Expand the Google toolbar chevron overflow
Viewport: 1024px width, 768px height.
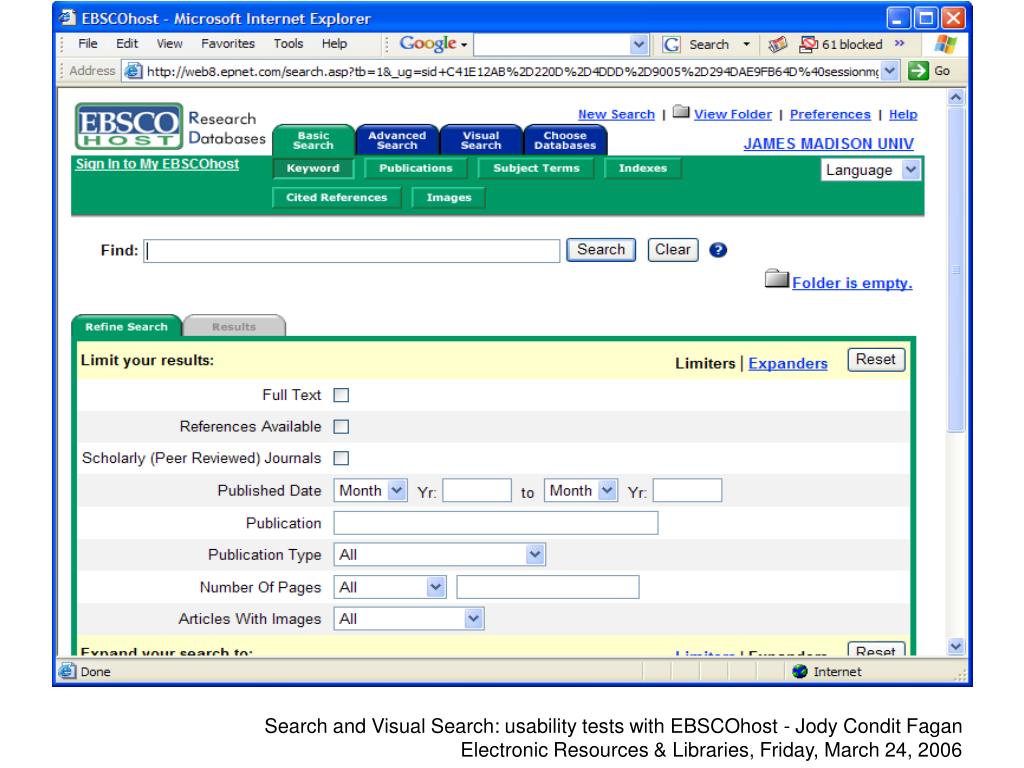click(x=899, y=44)
